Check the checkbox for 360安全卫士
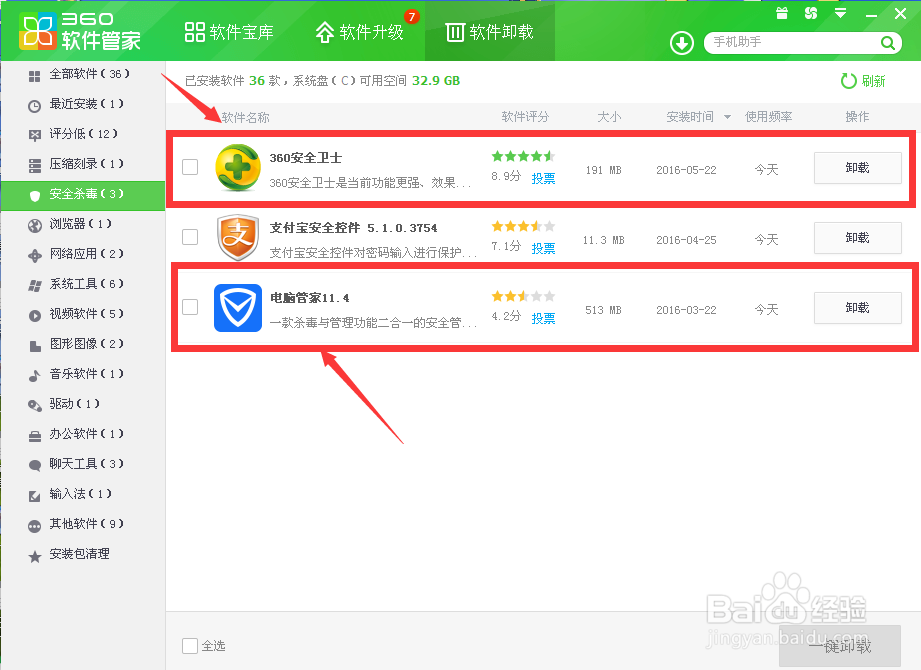 [189, 168]
